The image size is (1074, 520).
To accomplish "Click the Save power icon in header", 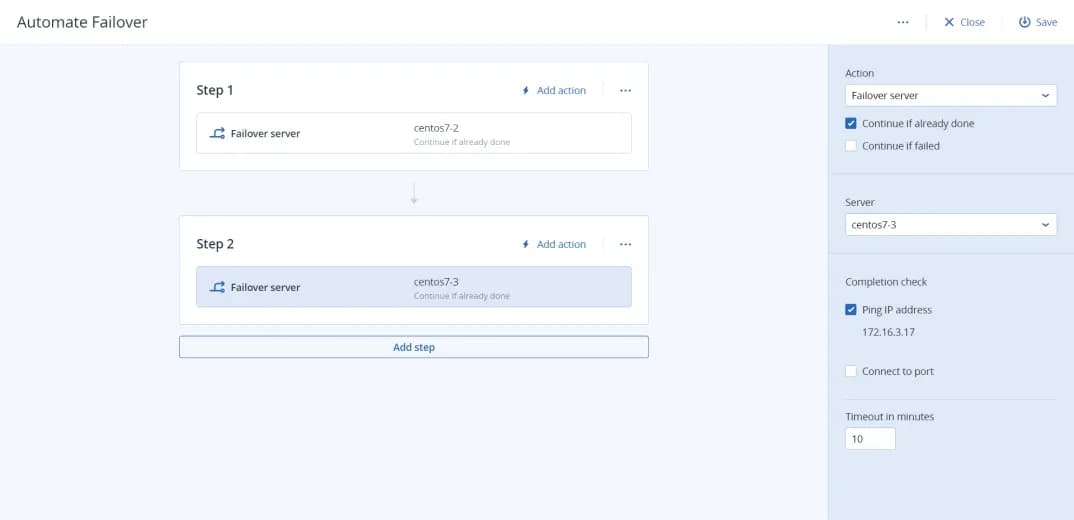I will pyautogui.click(x=1024, y=22).
